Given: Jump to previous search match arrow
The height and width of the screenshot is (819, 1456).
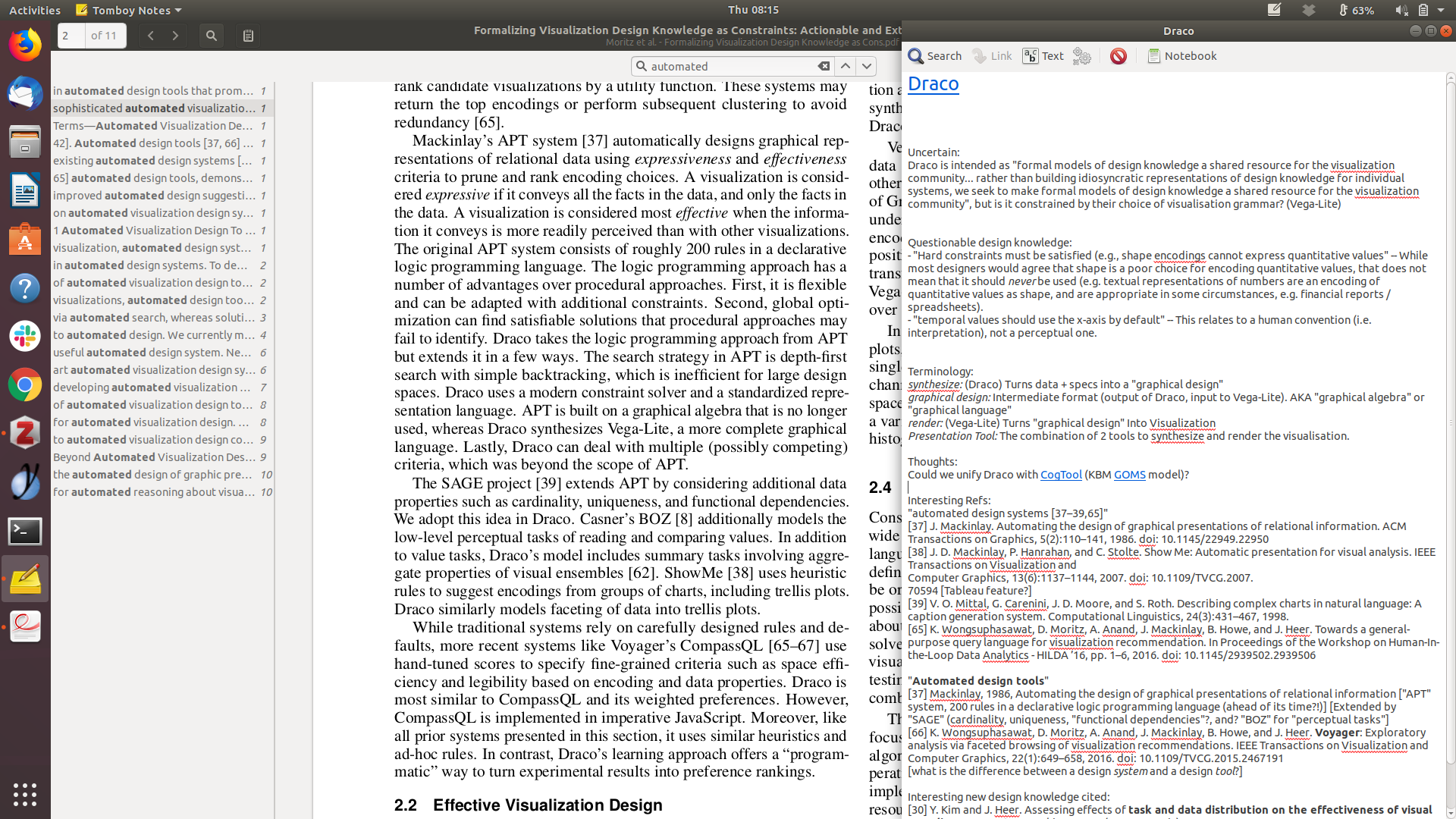Looking at the screenshot, I should (x=846, y=67).
